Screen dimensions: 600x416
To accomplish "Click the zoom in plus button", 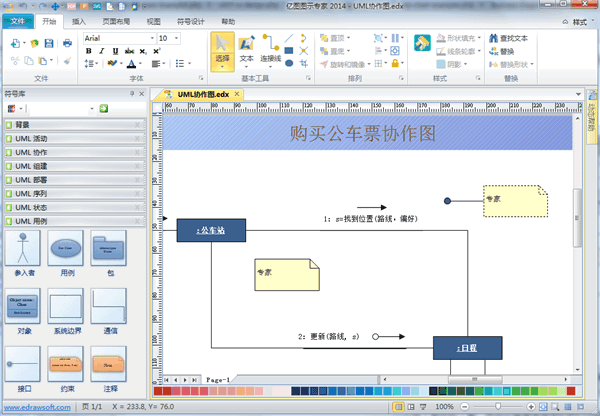I will pos(531,406).
